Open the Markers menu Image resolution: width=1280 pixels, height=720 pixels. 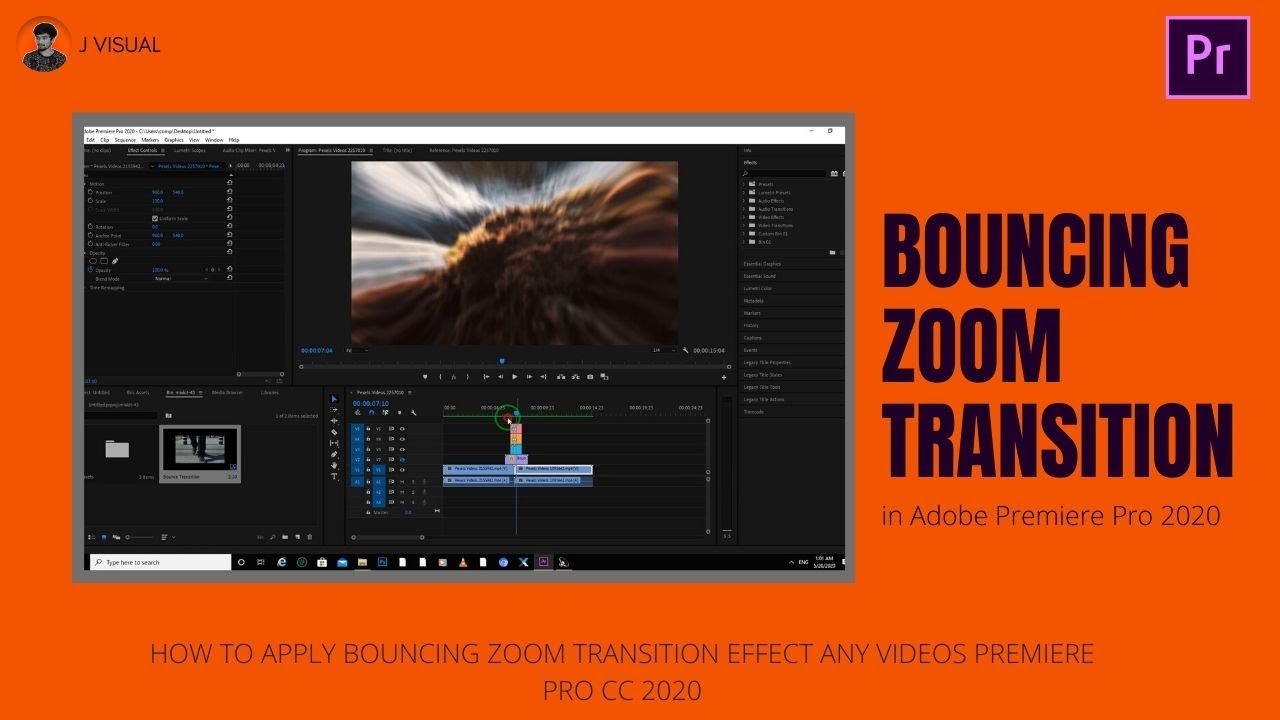[150, 140]
